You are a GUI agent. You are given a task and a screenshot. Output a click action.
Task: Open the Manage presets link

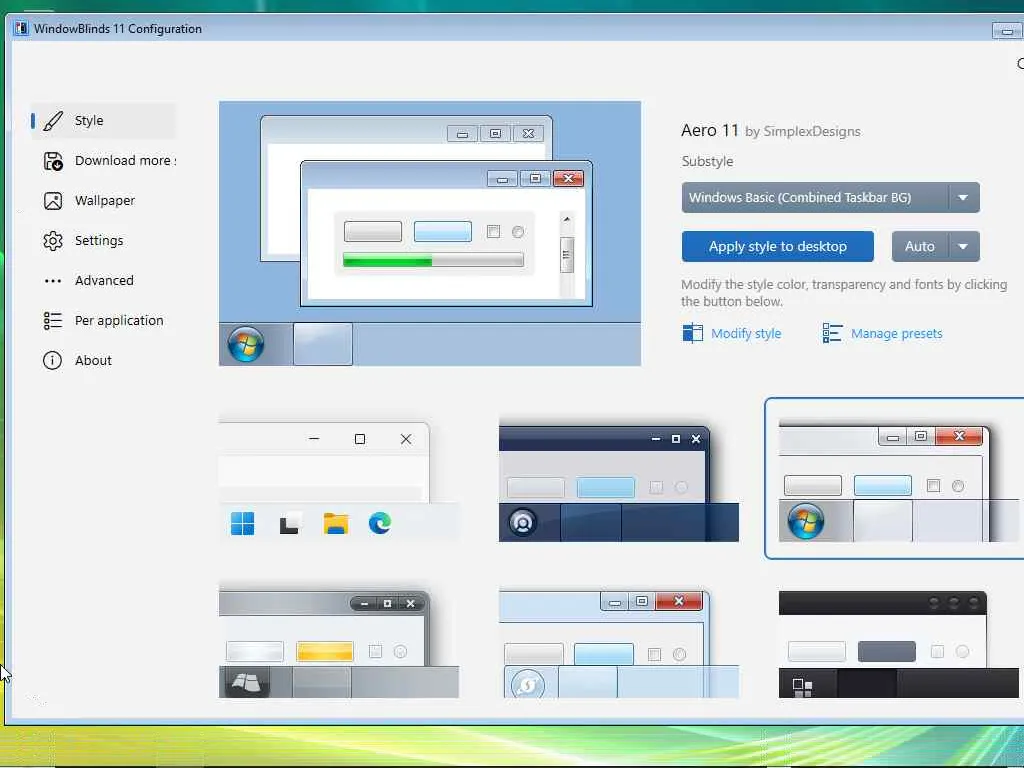[x=896, y=333]
